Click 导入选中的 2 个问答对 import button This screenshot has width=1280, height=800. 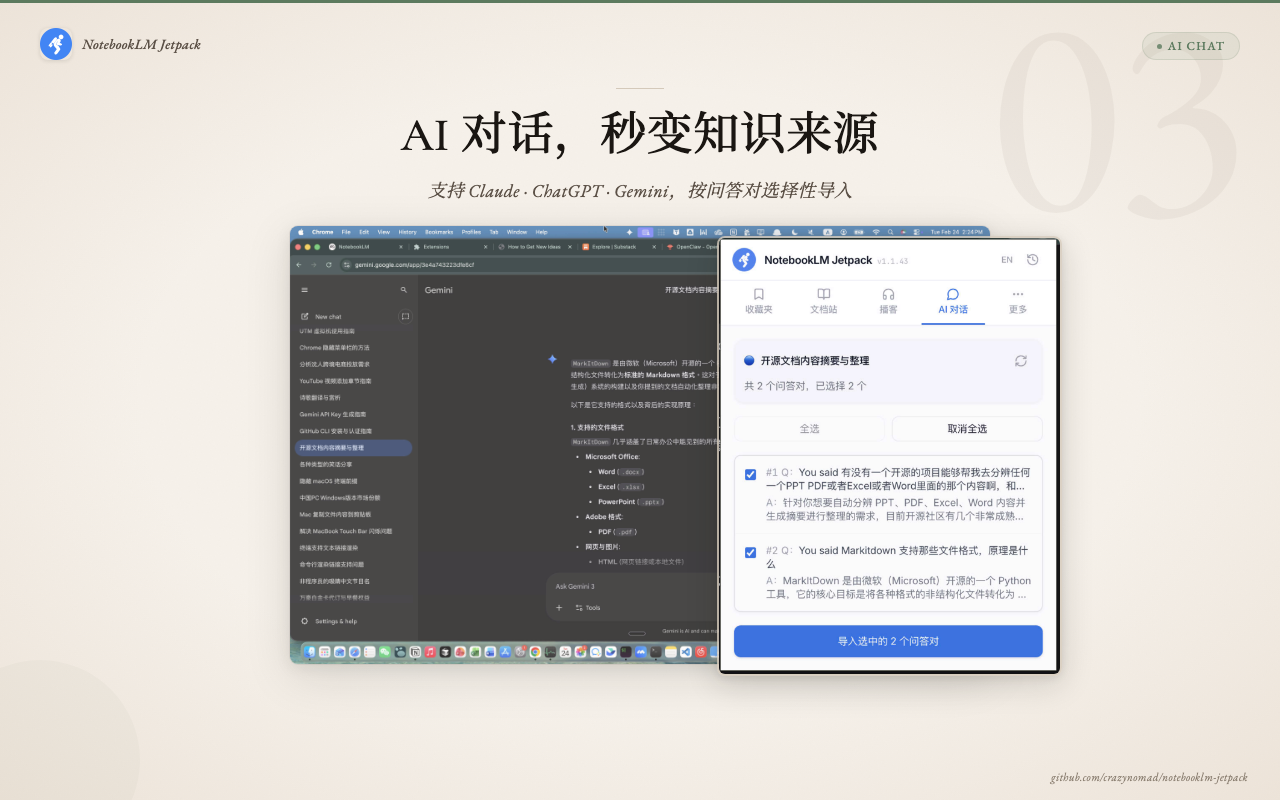pos(888,641)
